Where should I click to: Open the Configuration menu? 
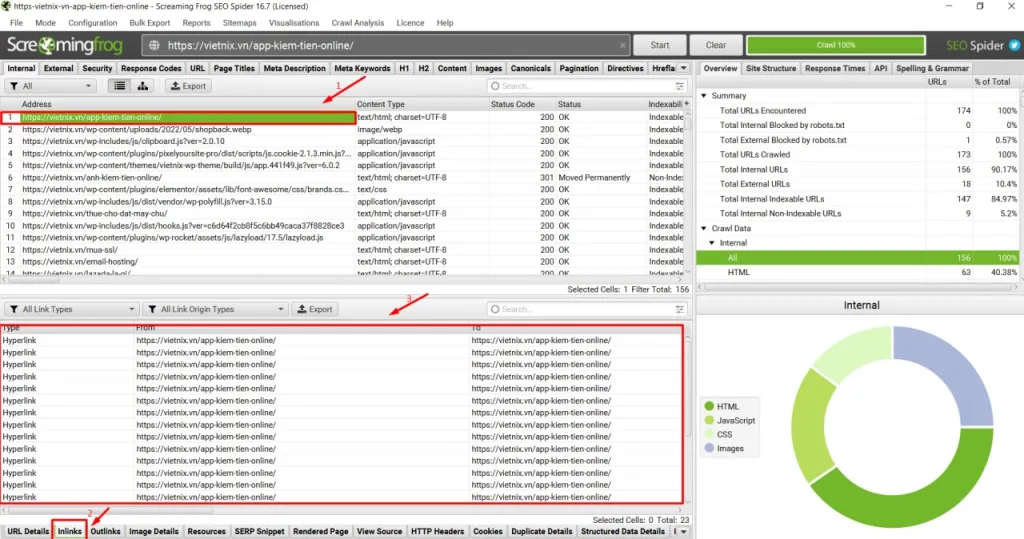(93, 23)
